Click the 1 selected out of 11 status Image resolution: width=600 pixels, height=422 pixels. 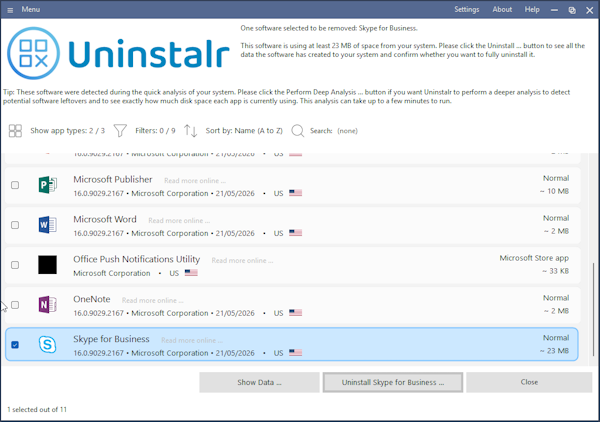pyautogui.click(x=37, y=409)
